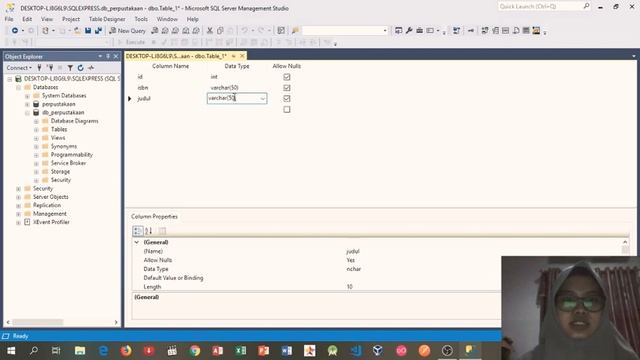Expand the Management node
Screen dimensions: 640x360
pyautogui.click(x=18, y=214)
